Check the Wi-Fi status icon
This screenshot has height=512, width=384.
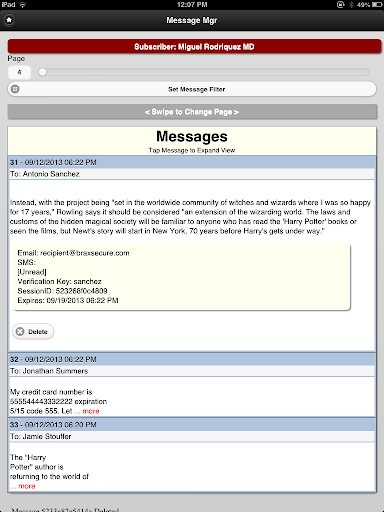tap(22, 5)
